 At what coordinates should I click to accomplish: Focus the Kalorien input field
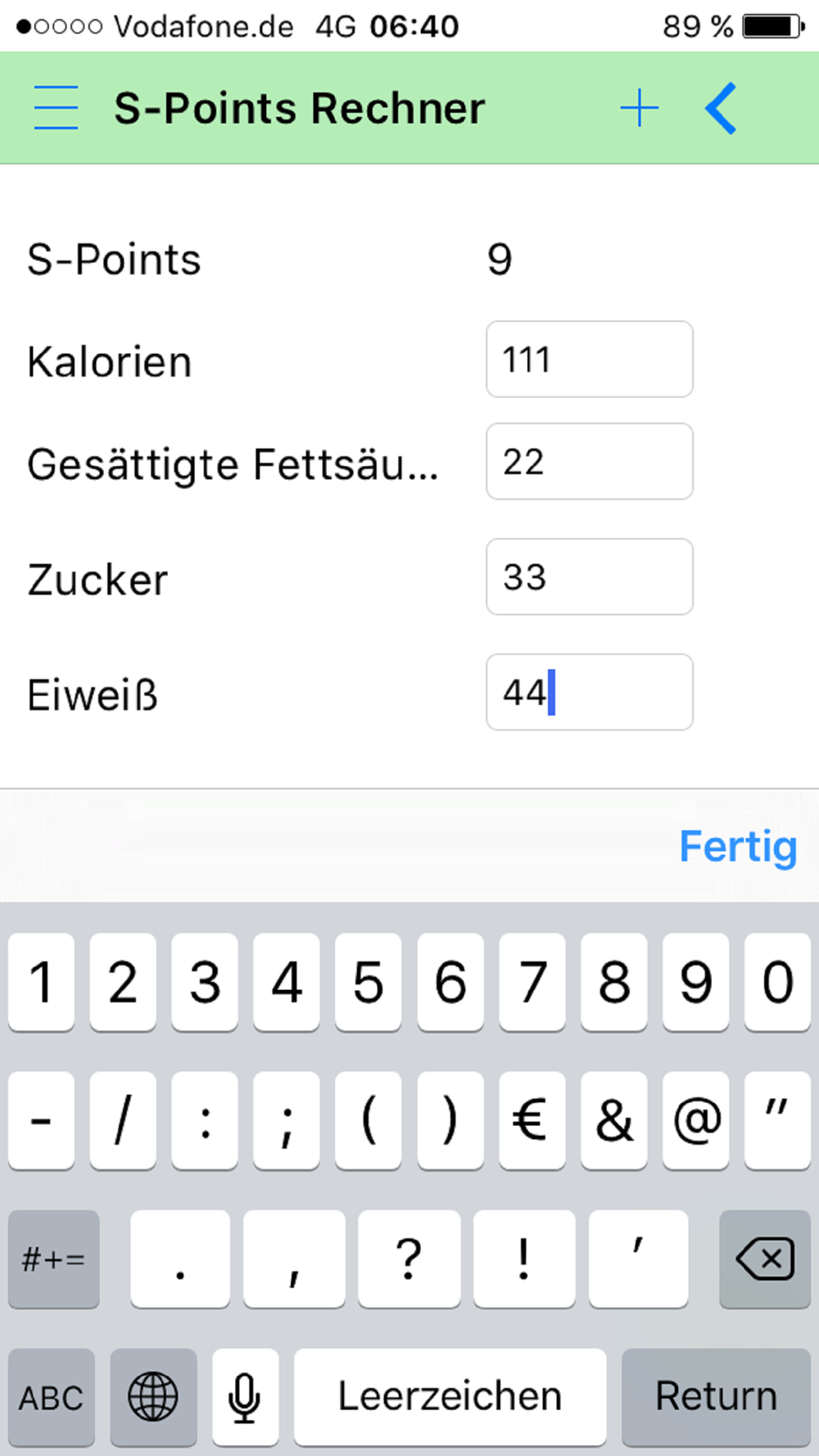click(589, 359)
